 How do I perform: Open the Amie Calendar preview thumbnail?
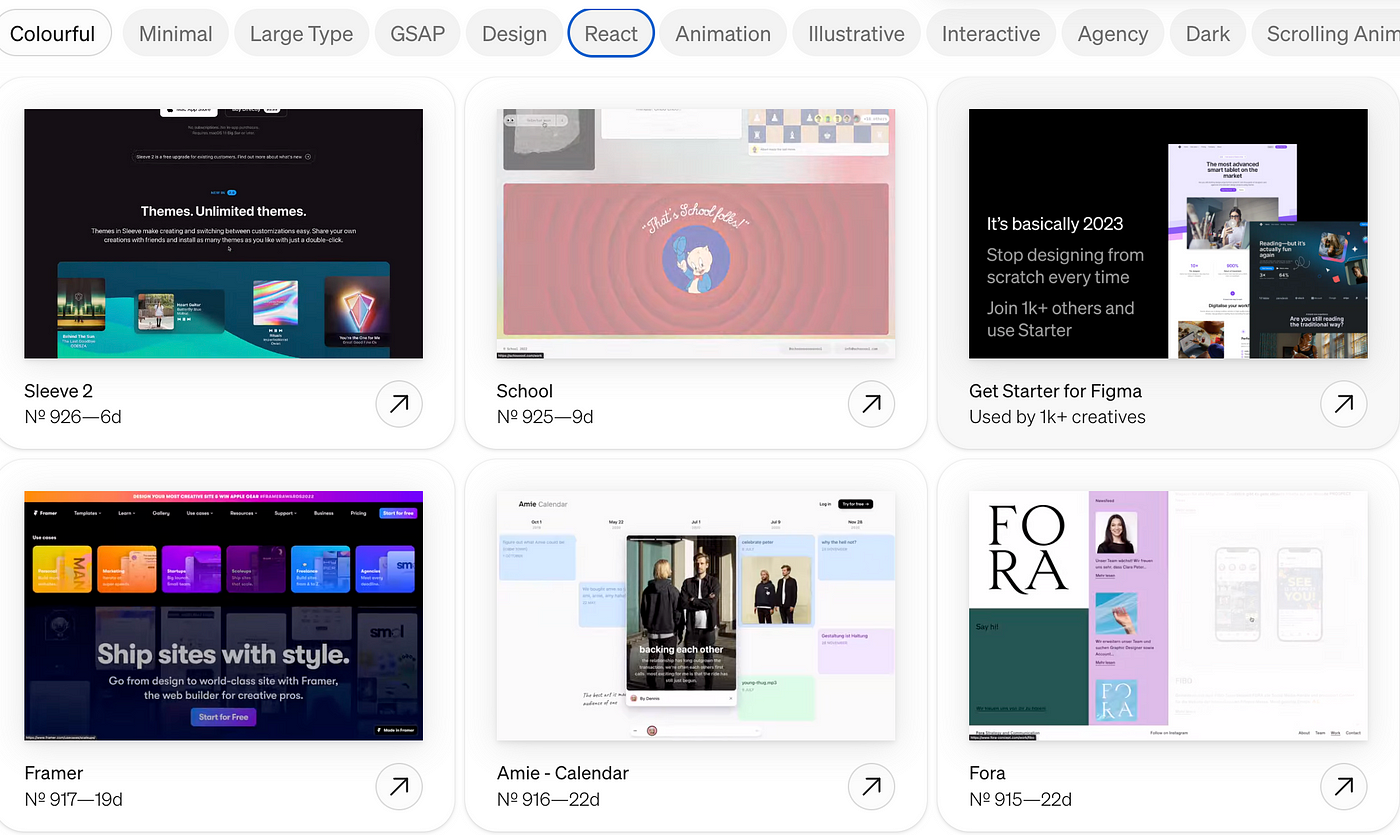(x=696, y=616)
